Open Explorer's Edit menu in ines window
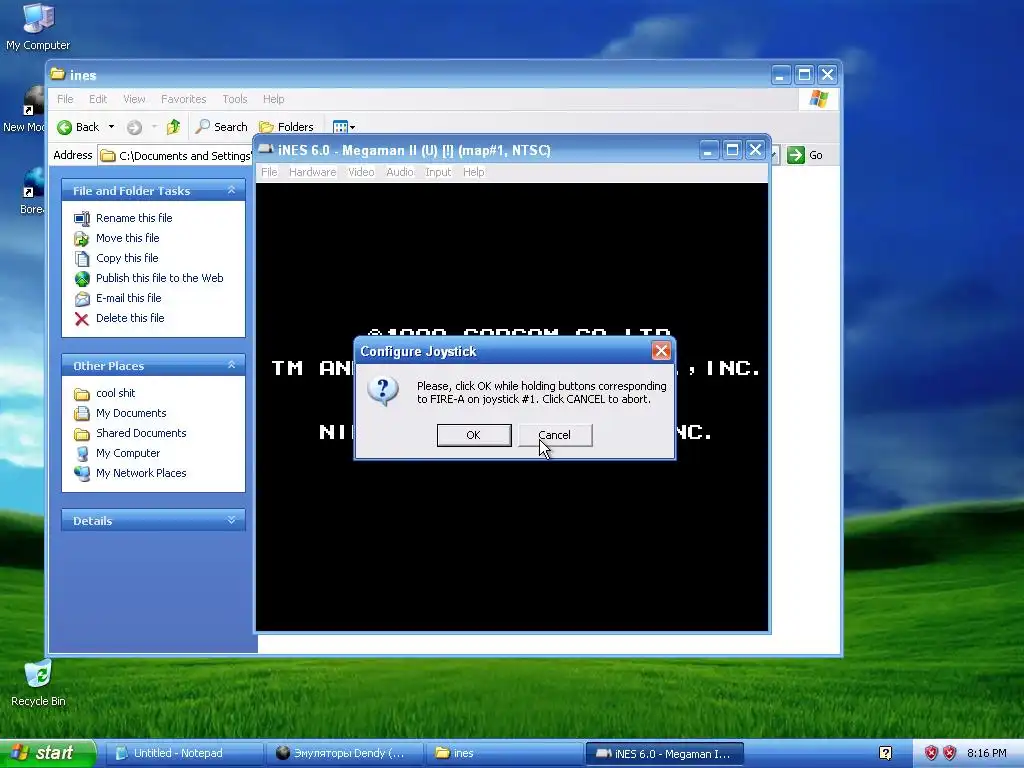This screenshot has height=768, width=1024. point(98,99)
